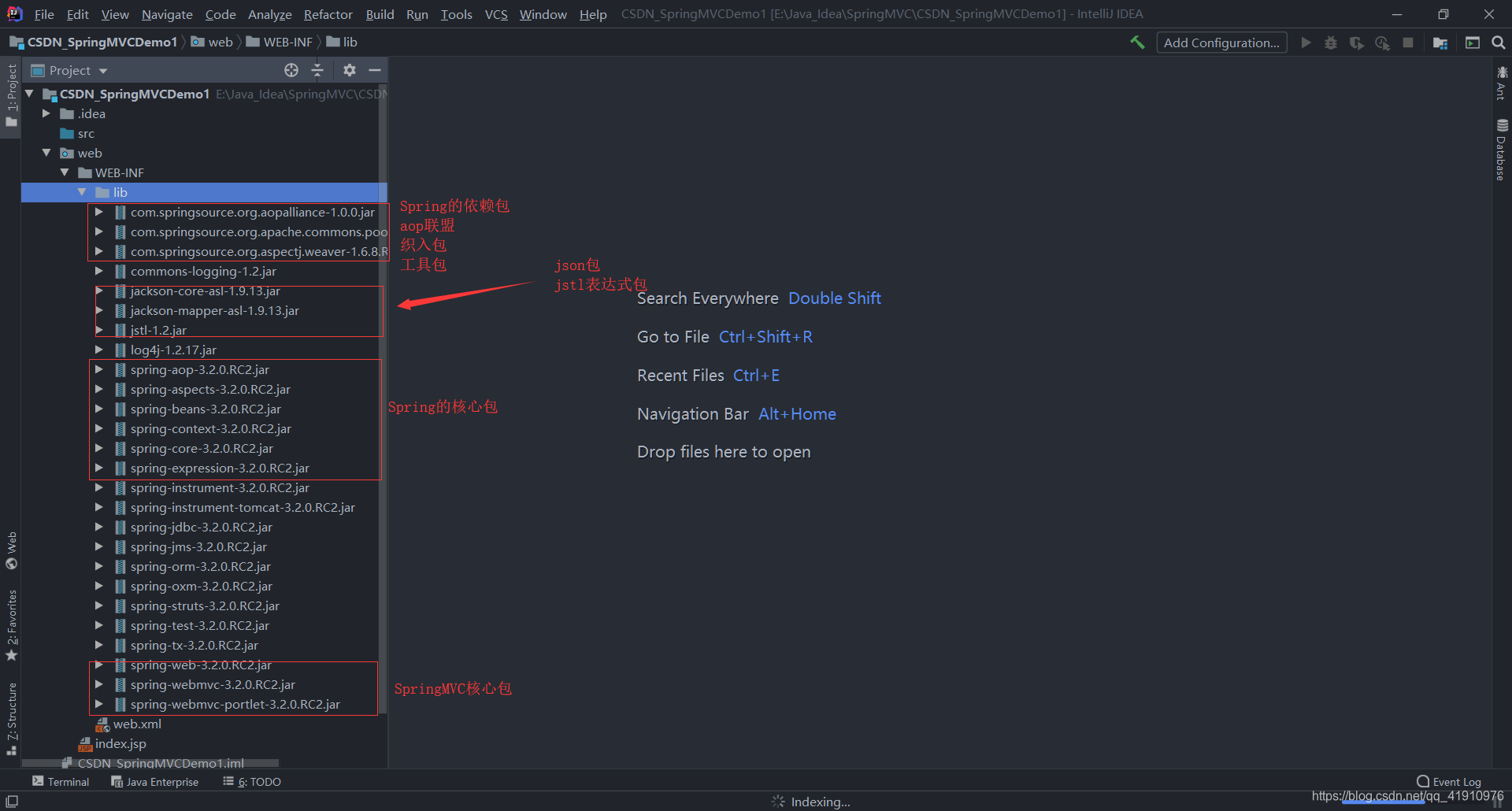The image size is (1512, 811).
Task: Open the Web side tool window
Action: point(11,550)
